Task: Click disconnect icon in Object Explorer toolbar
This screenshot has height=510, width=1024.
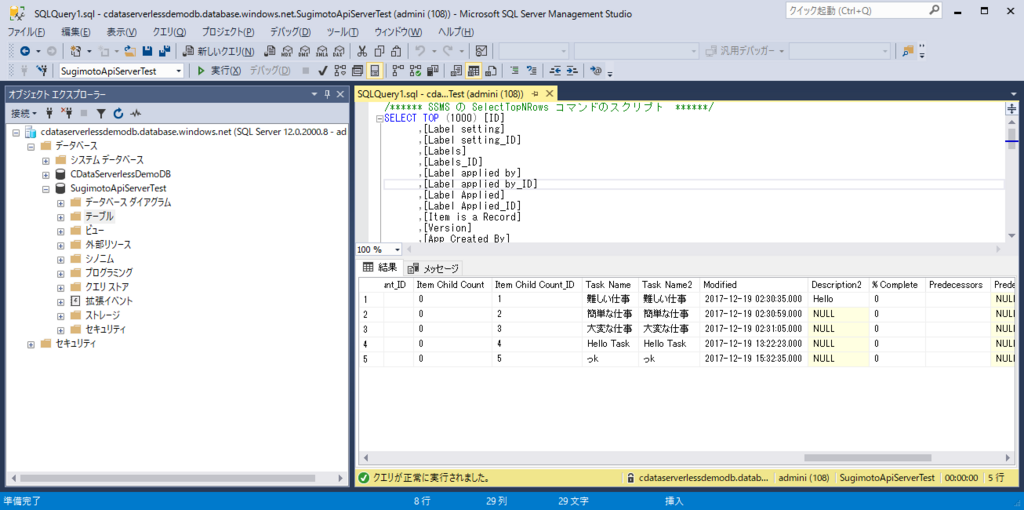Action: click(x=66, y=113)
